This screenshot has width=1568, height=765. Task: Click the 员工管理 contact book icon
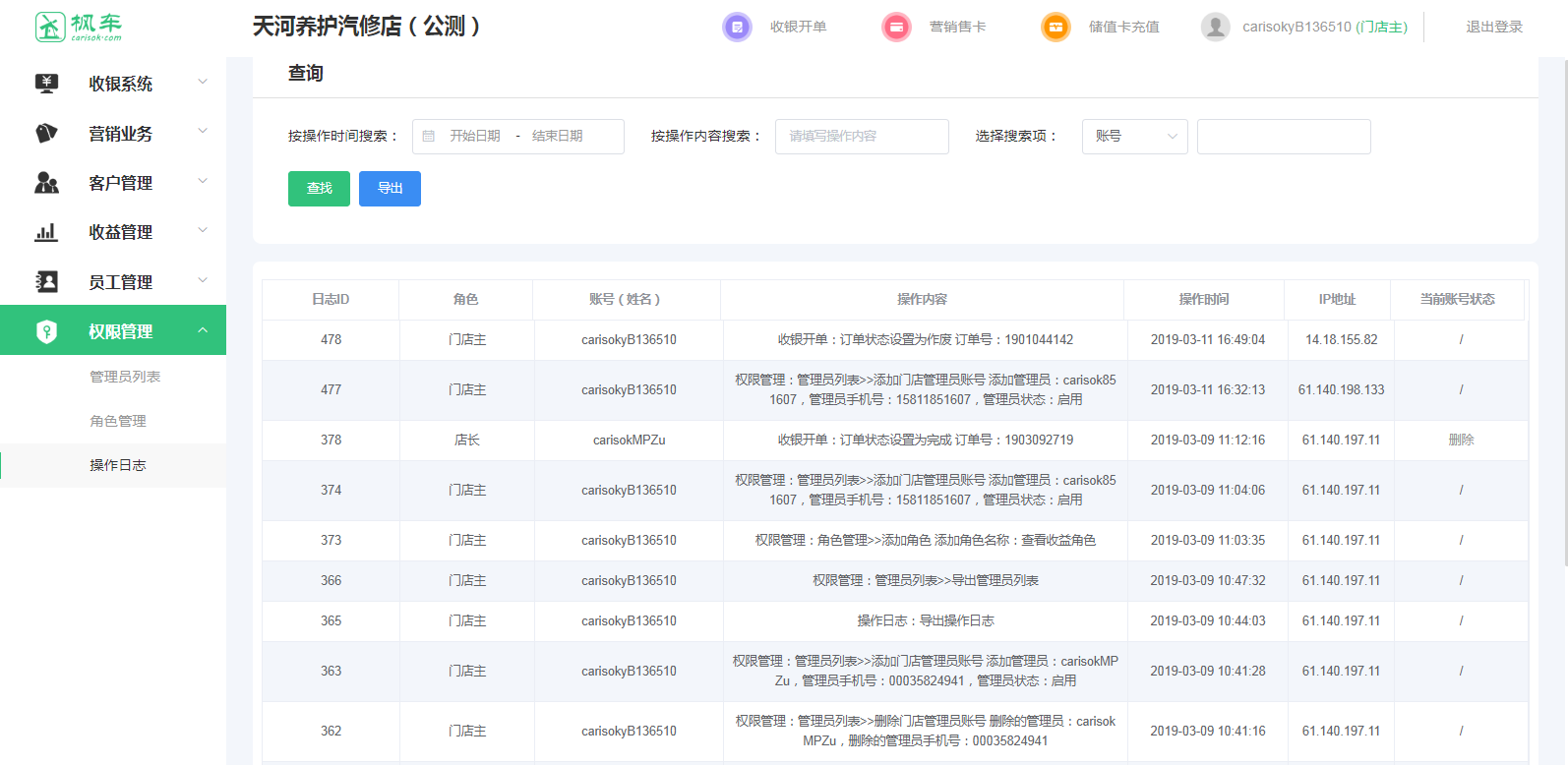(x=46, y=282)
